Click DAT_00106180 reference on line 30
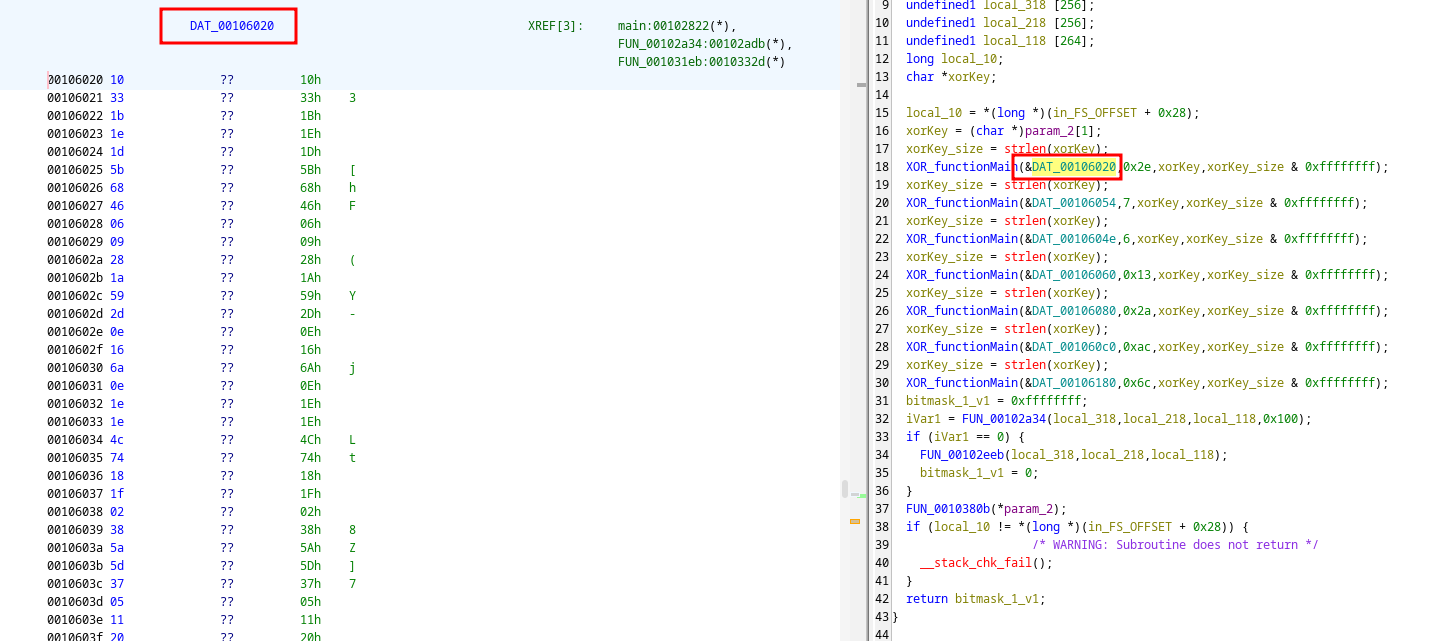 click(1073, 383)
